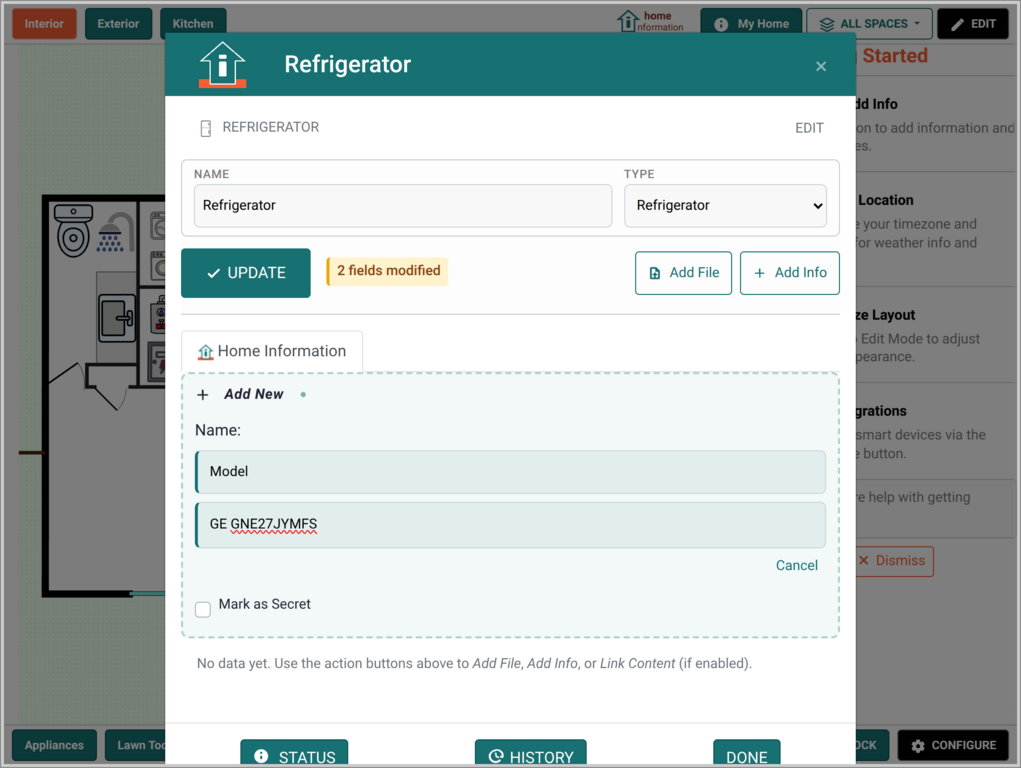Click the water heater icon on the floor plan
Image resolution: width=1021 pixels, height=768 pixels.
click(x=160, y=314)
